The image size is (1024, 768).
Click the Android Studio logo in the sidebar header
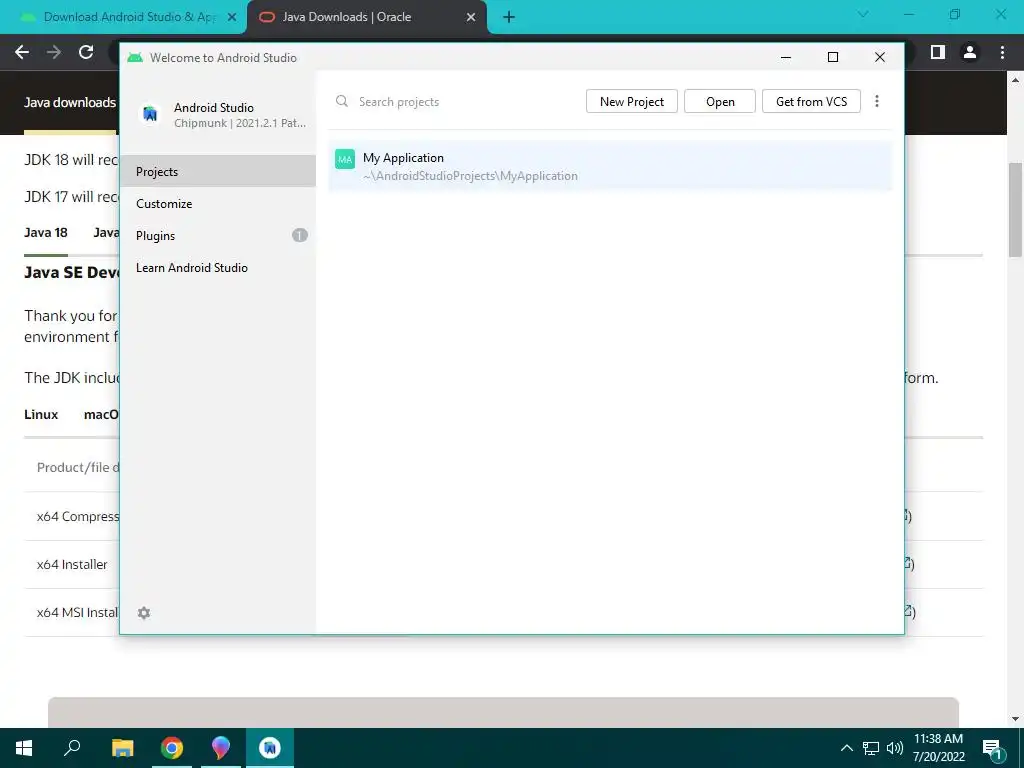pyautogui.click(x=150, y=114)
